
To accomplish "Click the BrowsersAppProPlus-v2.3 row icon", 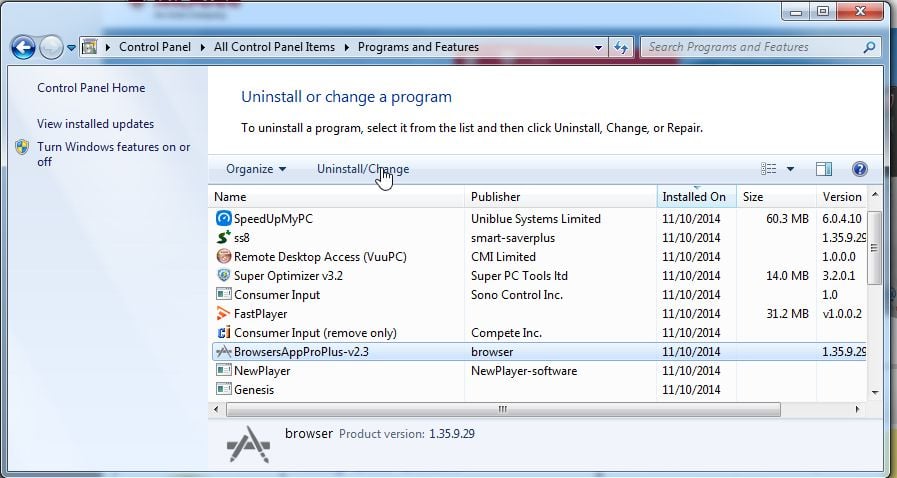I will (x=224, y=351).
